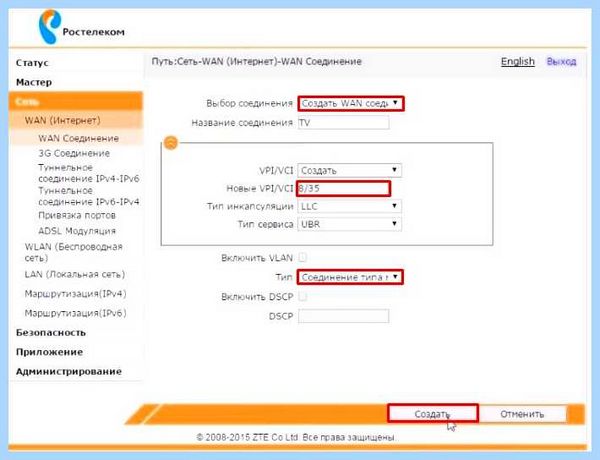The image size is (600, 460).
Task: Open WLAN (Беспроводная сеть) section
Action: point(73,252)
